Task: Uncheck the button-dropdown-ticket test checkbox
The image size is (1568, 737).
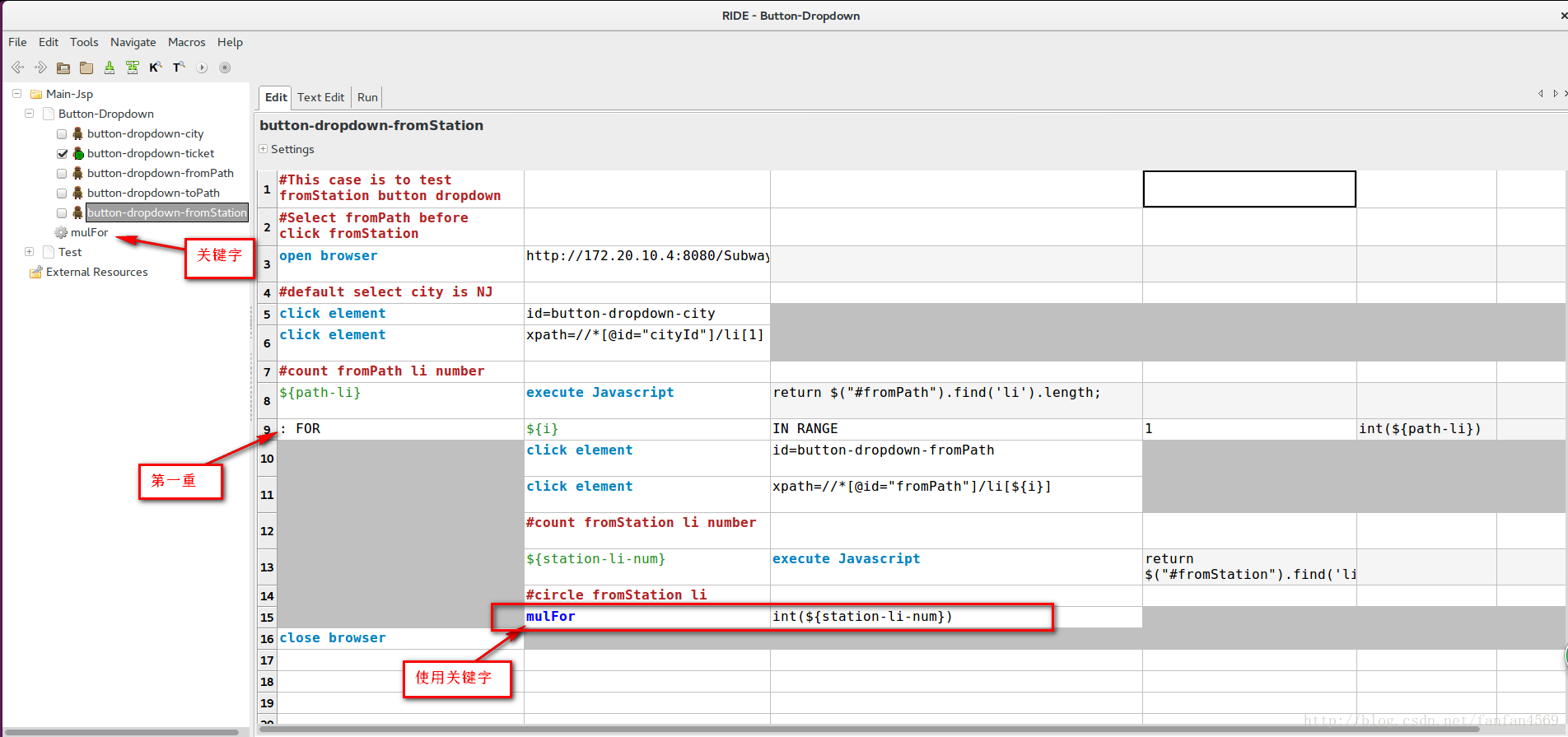Action: point(62,154)
